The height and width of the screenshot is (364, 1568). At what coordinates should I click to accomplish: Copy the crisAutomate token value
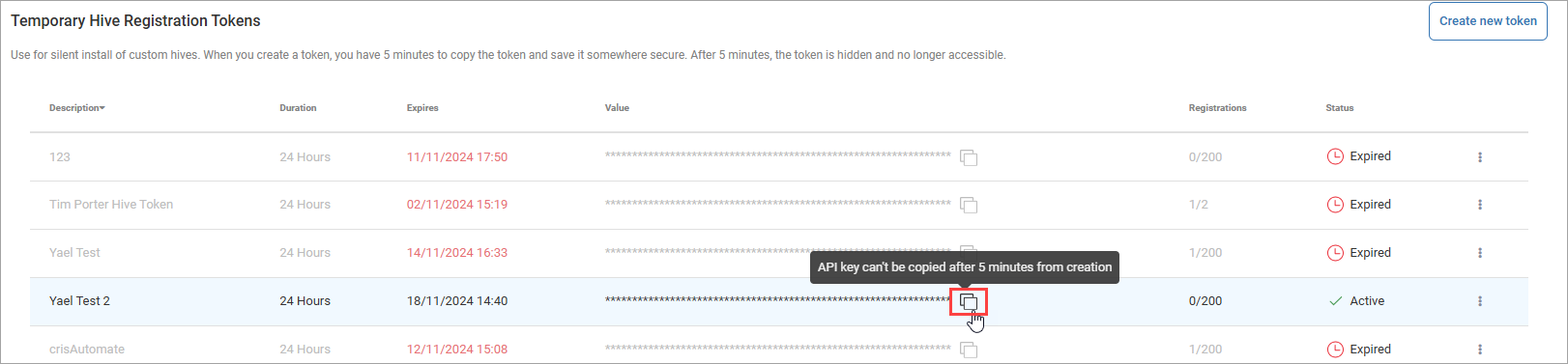point(969,350)
